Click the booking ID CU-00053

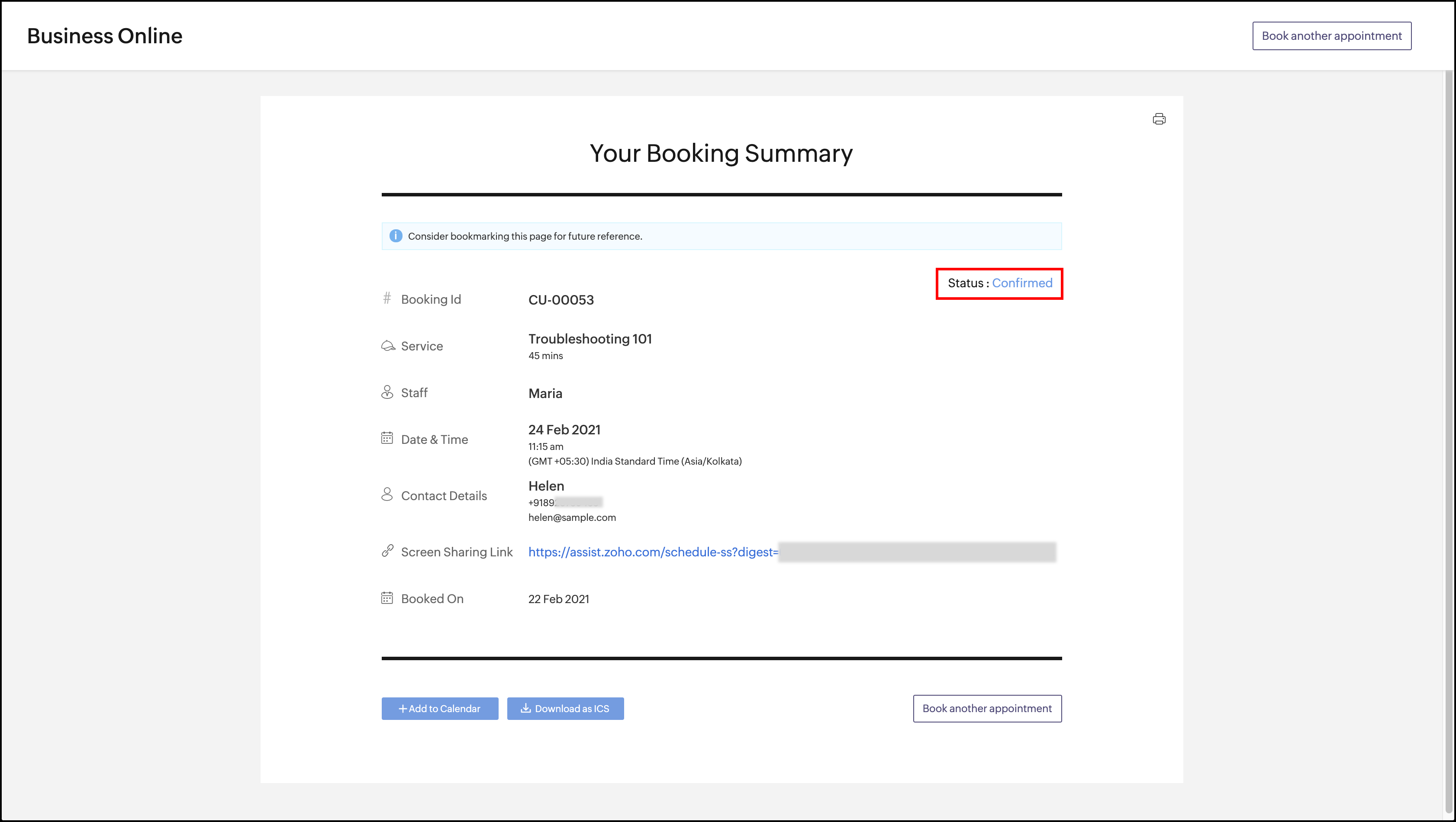[560, 300]
